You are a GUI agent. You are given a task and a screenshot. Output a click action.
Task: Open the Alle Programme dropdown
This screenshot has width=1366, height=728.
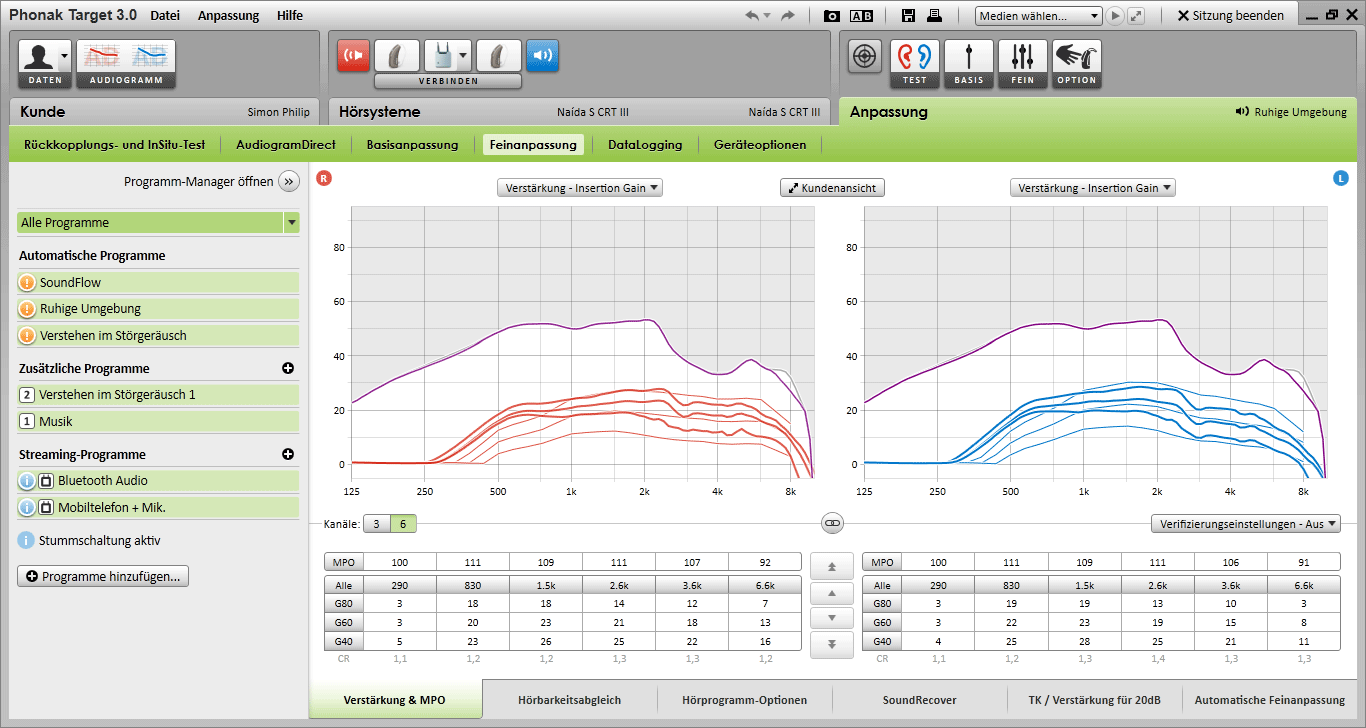coord(158,222)
